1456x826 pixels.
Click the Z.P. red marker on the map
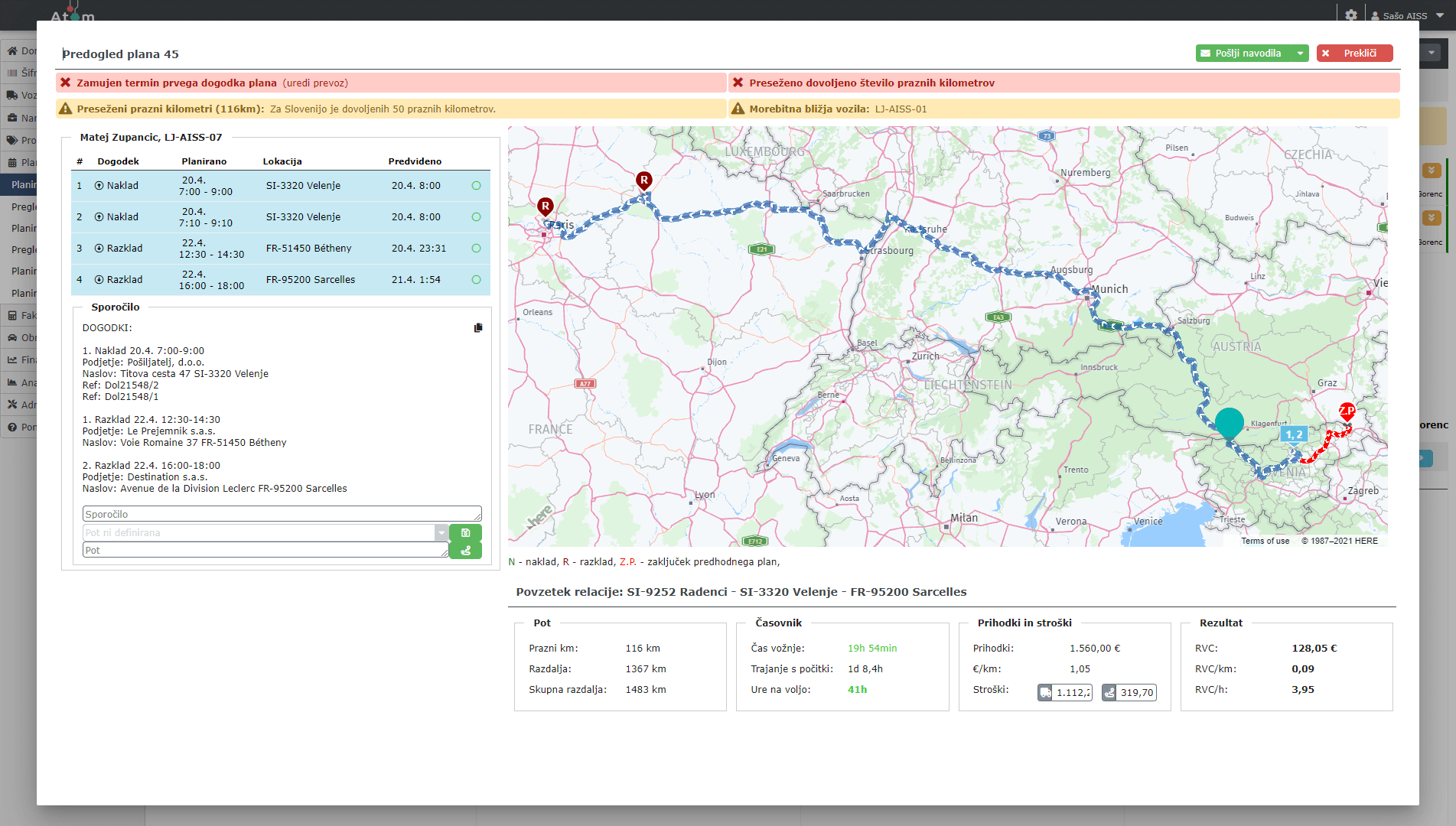coord(1347,412)
